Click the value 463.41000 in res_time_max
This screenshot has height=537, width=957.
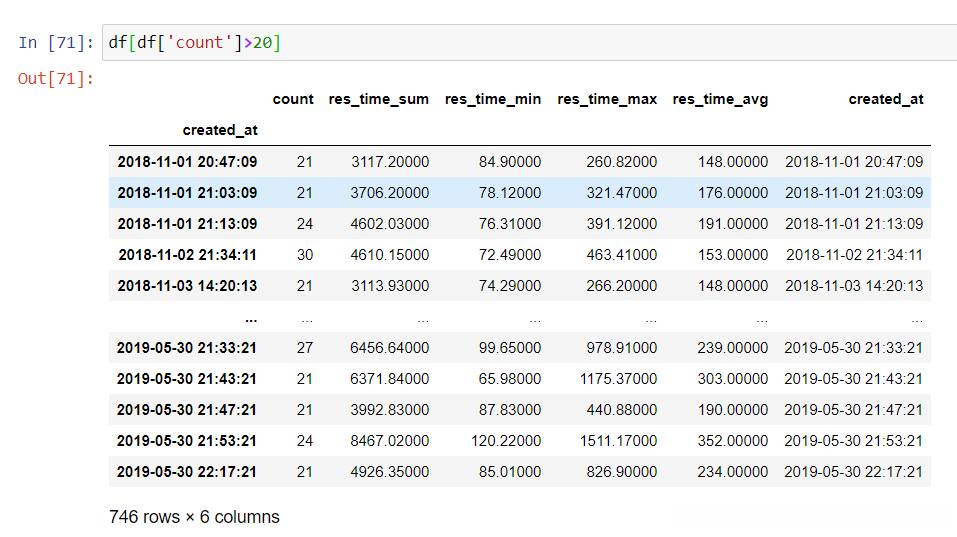(x=622, y=255)
